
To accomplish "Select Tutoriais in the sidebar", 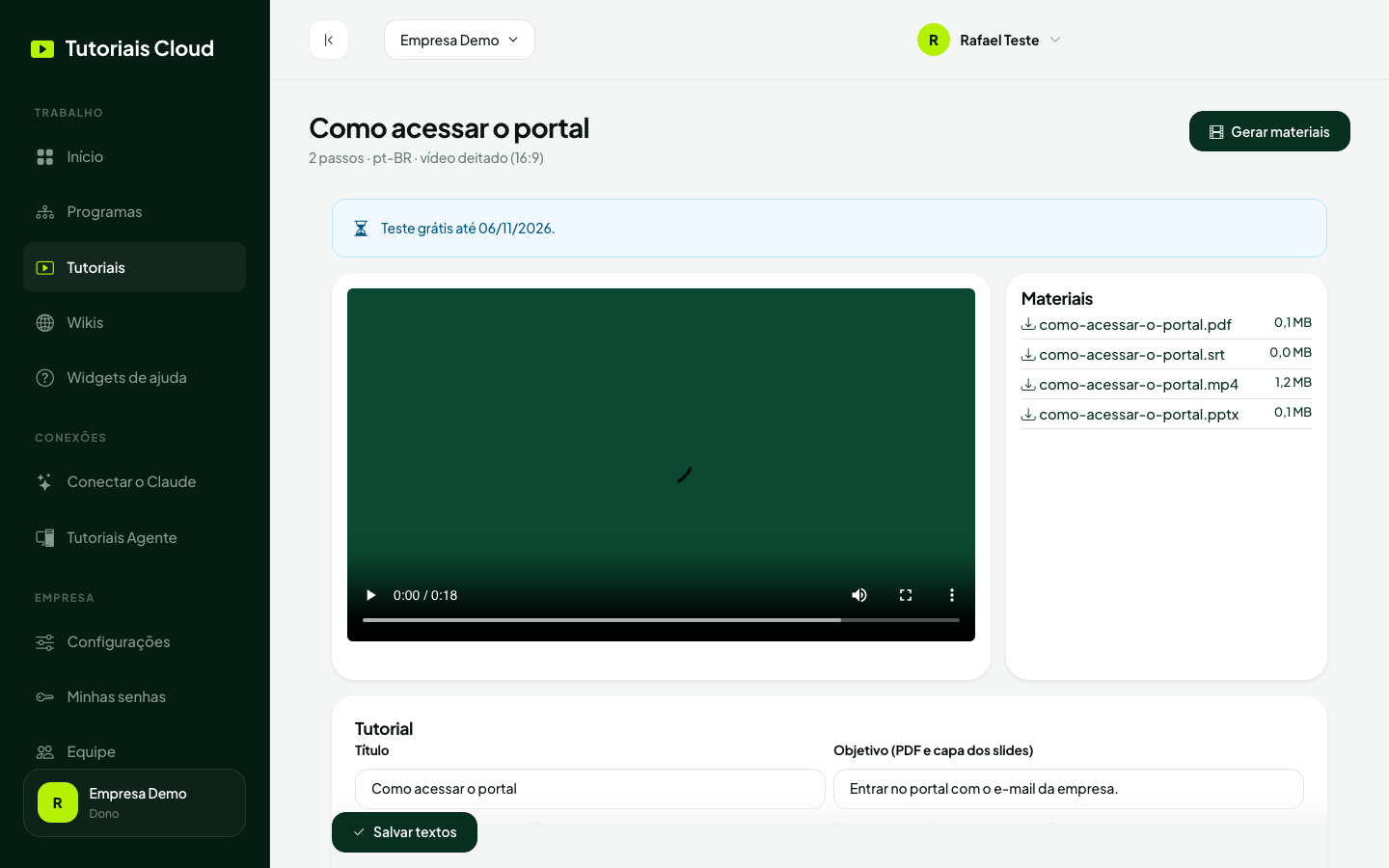I will 134,267.
